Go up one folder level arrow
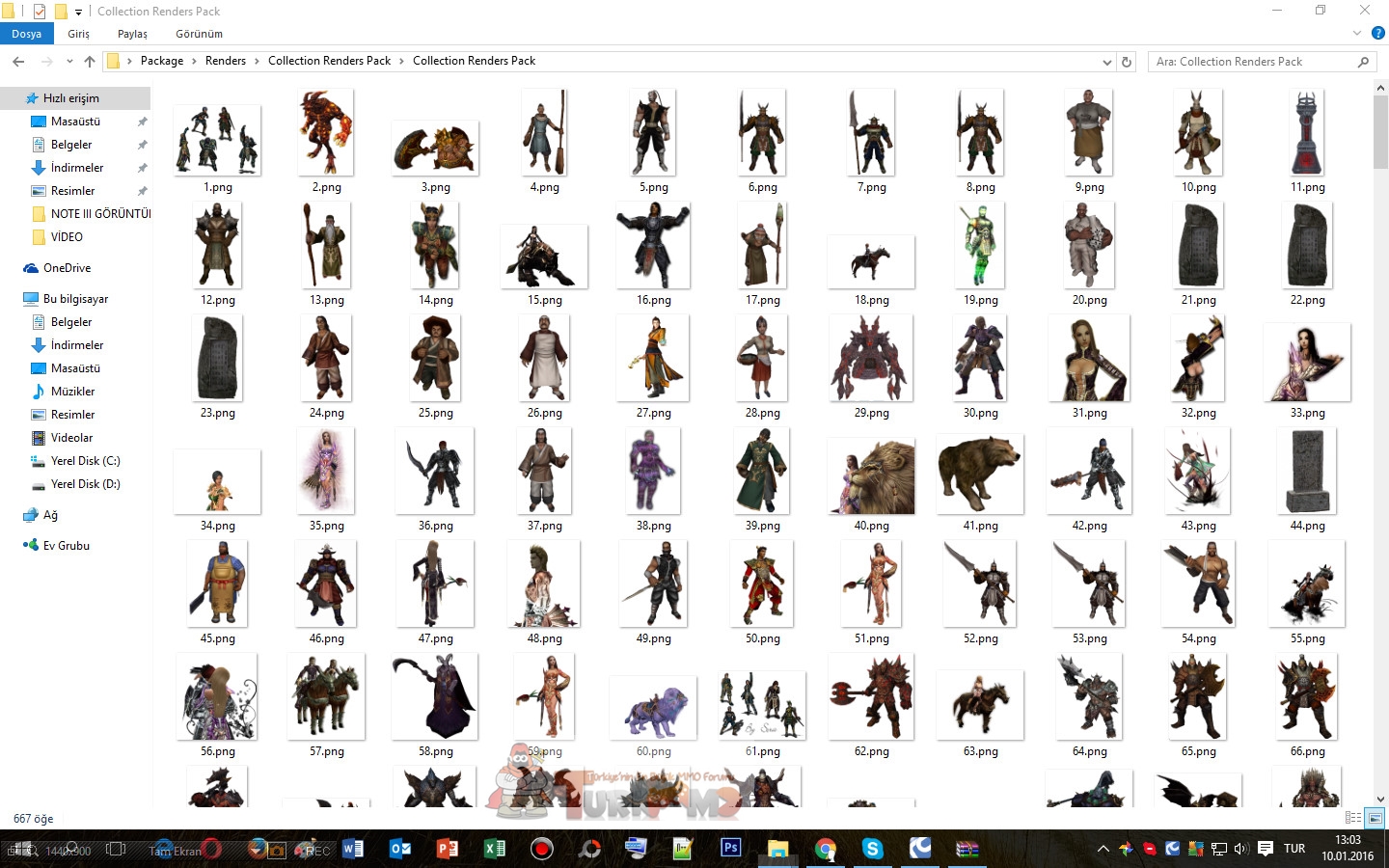 tap(90, 61)
